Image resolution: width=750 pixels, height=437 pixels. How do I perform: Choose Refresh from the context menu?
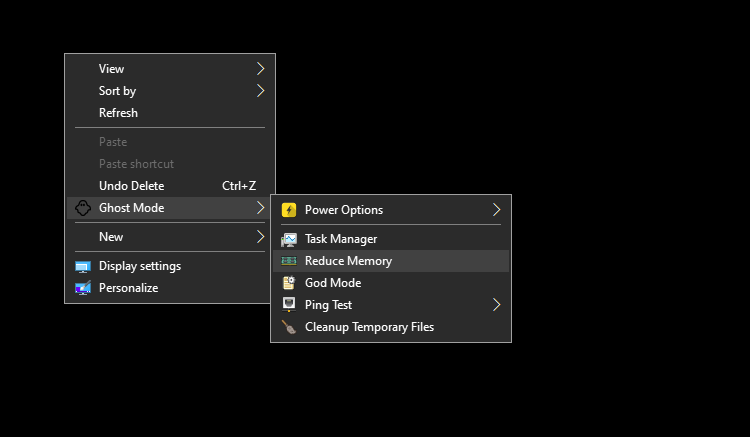click(x=118, y=113)
